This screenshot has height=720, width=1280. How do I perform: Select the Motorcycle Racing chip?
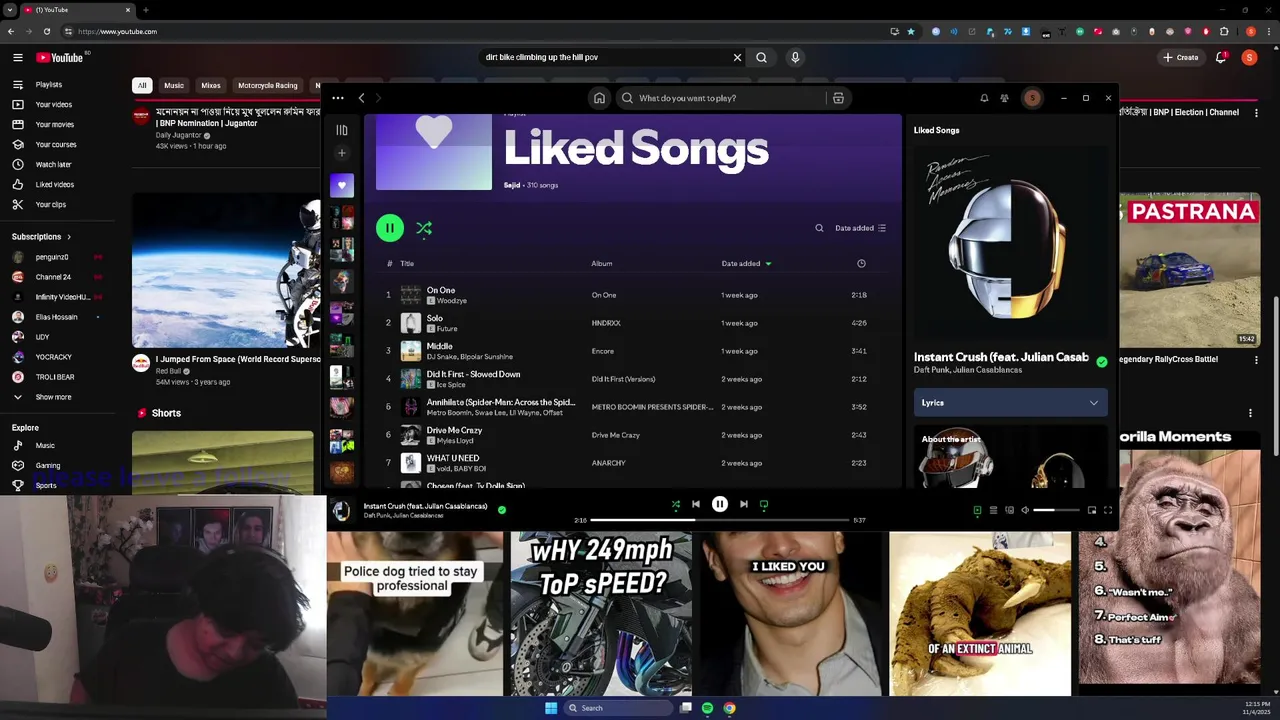click(268, 86)
